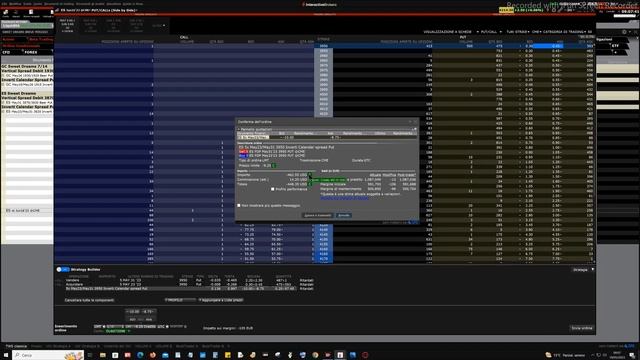Click the green icon beside 'Importo' value
640x360 pixels.
coord(310,175)
